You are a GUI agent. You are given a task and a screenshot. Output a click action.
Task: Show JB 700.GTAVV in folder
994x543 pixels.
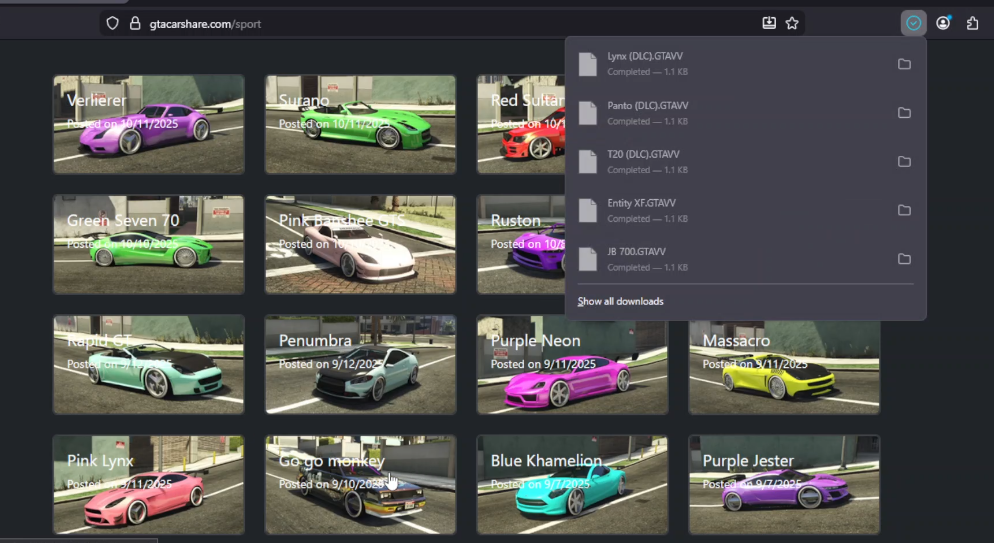coord(905,259)
